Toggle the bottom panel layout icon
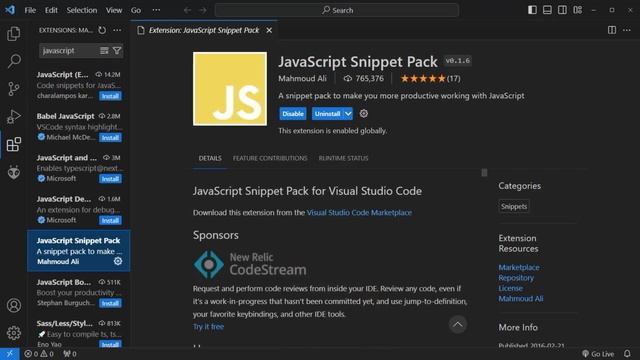This screenshot has width=640, height=360. coord(547,10)
